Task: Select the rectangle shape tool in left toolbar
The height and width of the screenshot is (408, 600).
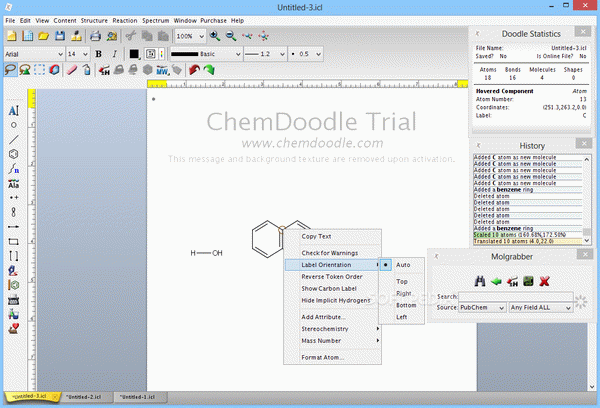Action: pos(13,242)
